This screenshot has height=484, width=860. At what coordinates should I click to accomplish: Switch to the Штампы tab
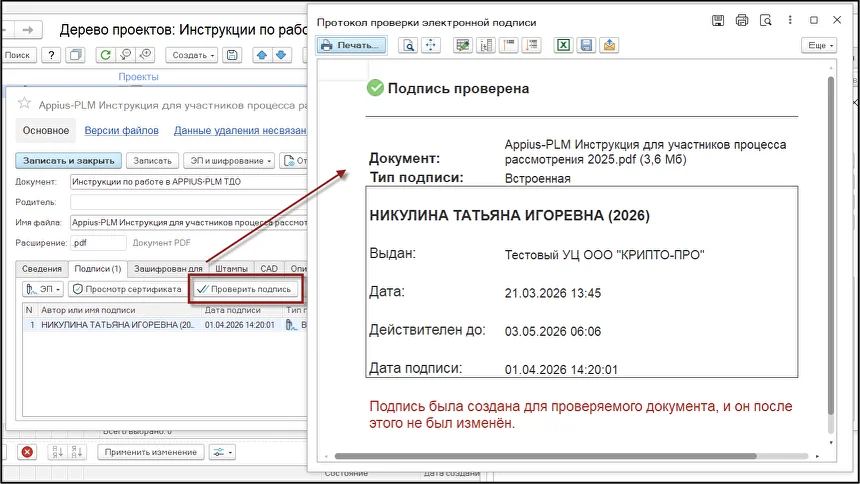[x=231, y=268]
